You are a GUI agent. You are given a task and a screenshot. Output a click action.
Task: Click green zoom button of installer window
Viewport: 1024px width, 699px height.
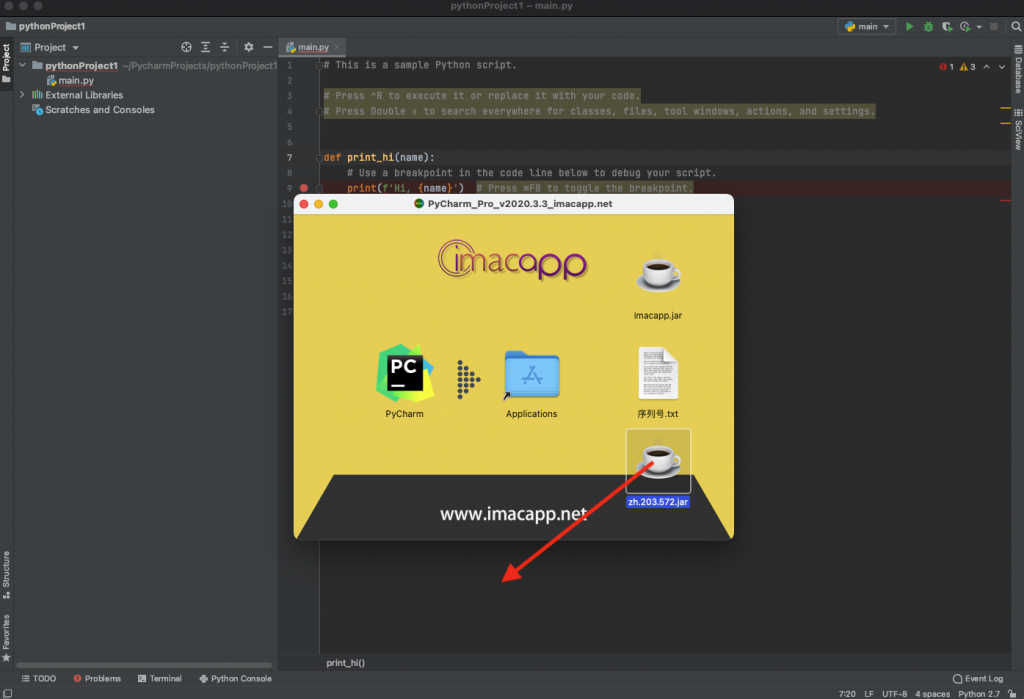(x=333, y=204)
